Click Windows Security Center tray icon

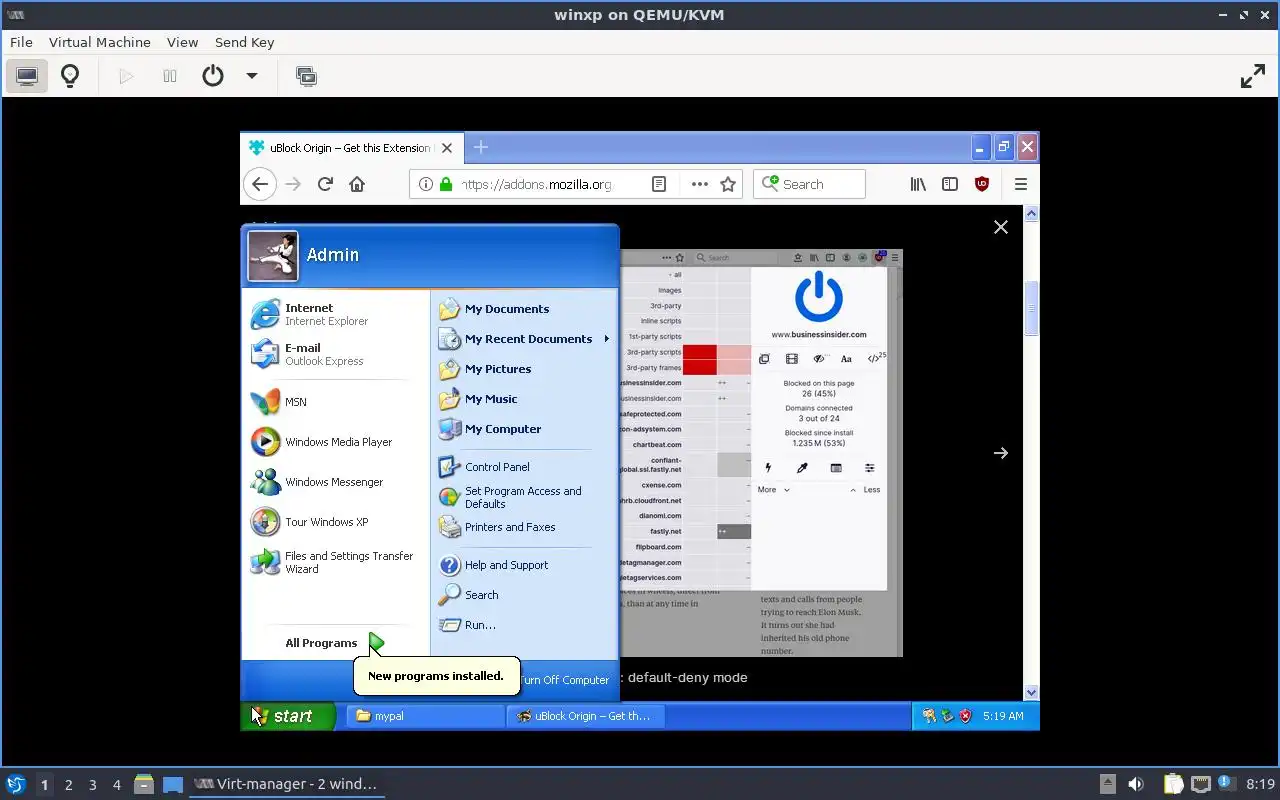click(x=965, y=716)
